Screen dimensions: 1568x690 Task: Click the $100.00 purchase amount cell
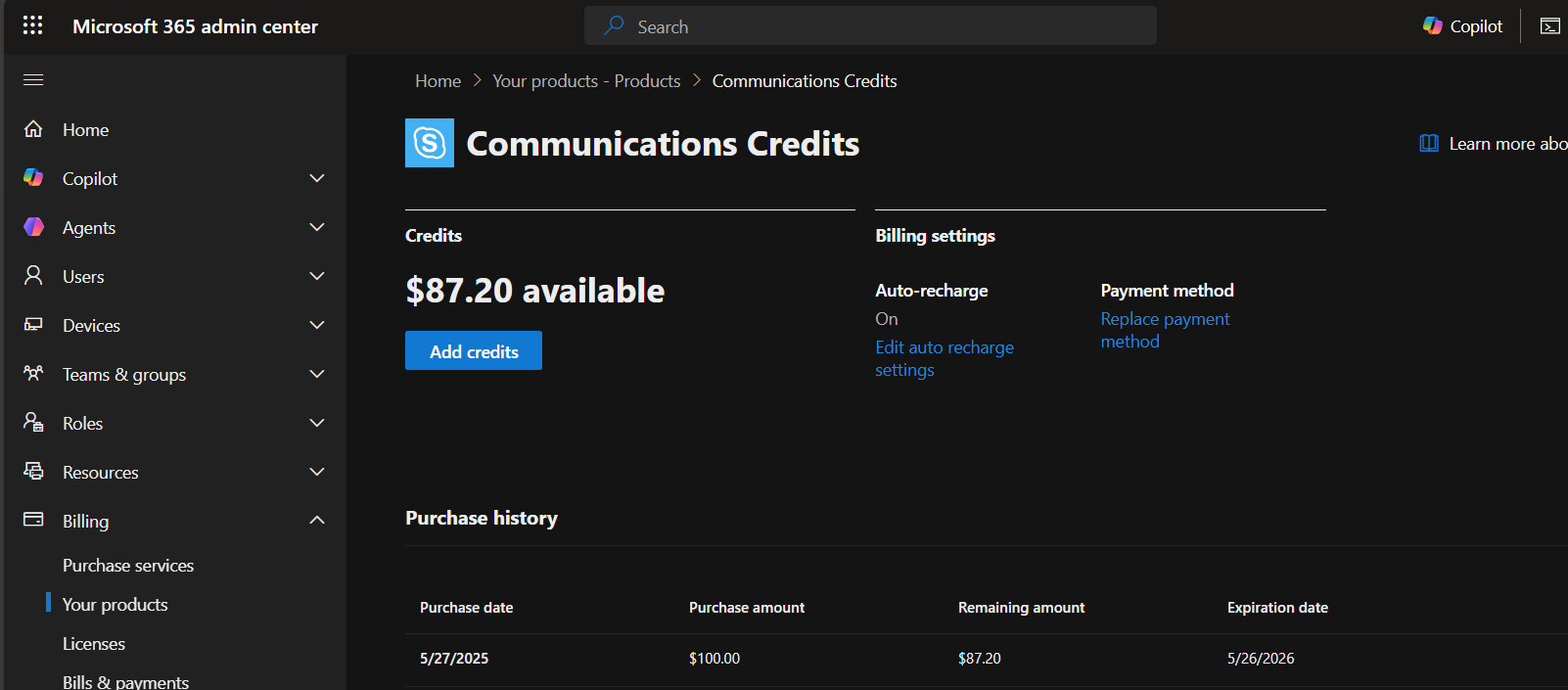(x=715, y=659)
